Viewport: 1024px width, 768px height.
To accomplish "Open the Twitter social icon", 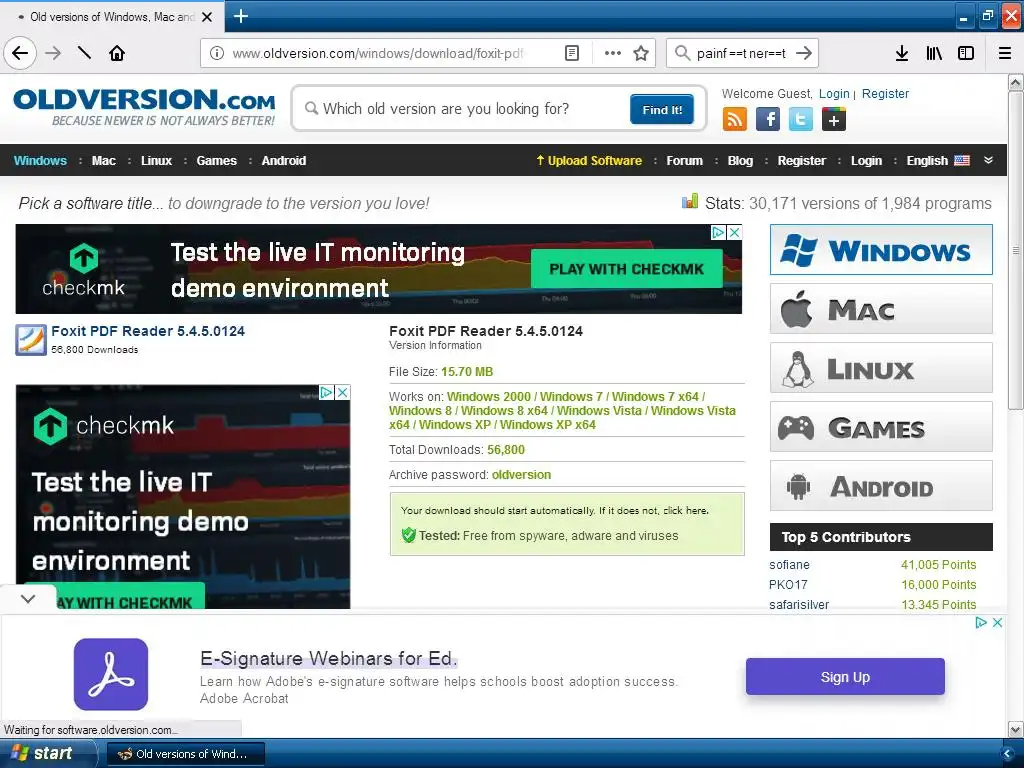I will (801, 120).
